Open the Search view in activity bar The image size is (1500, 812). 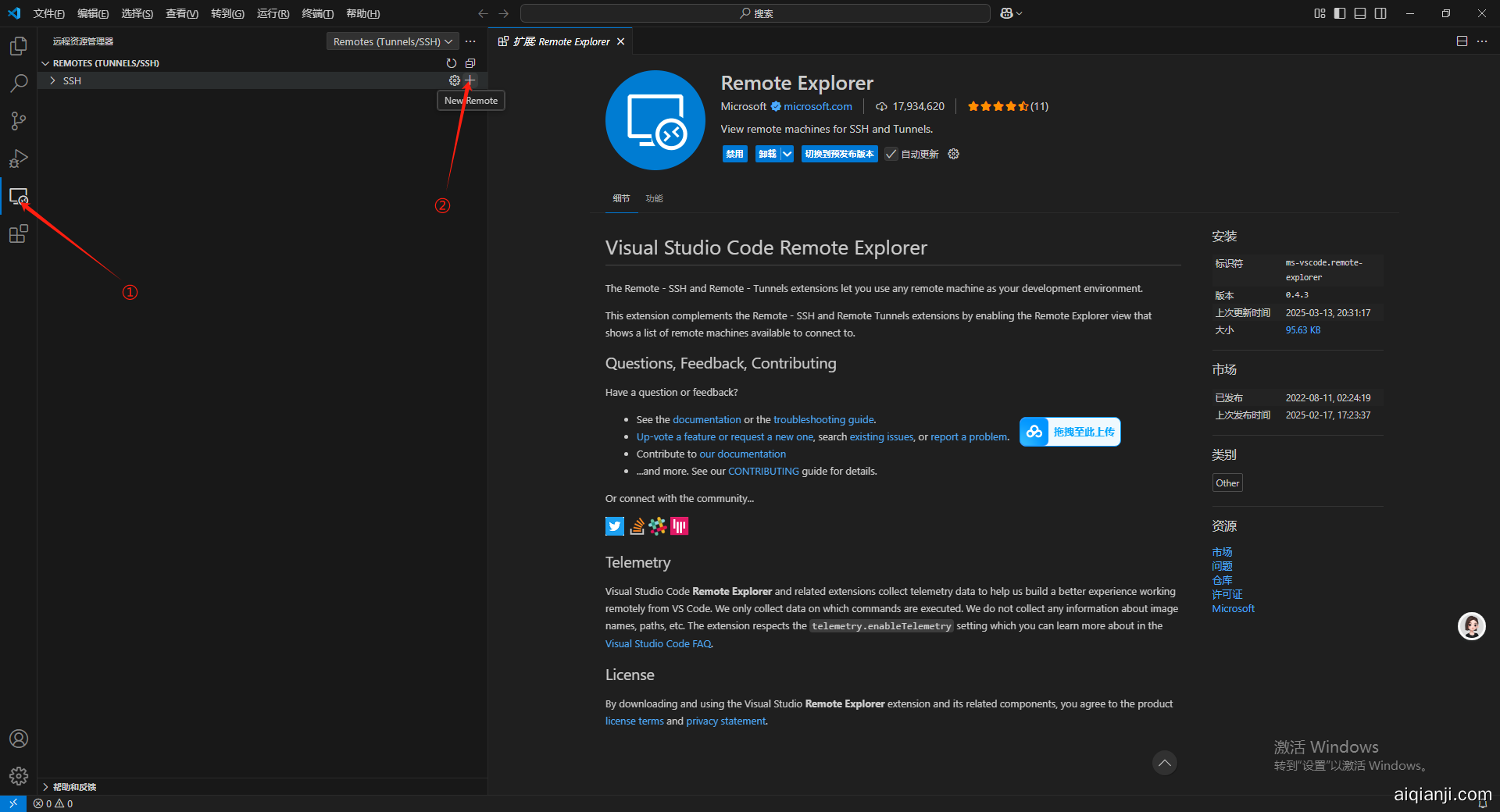point(18,84)
